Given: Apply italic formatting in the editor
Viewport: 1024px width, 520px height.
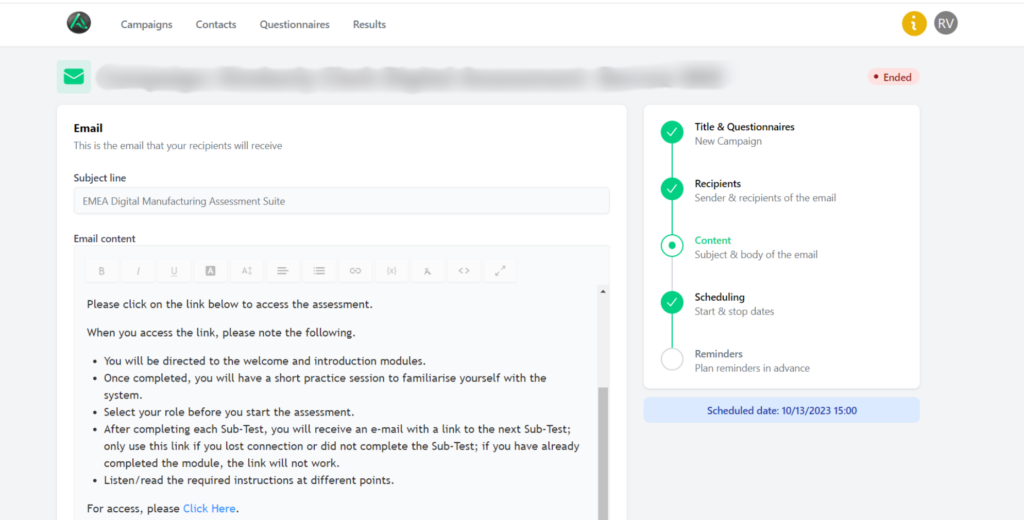Looking at the screenshot, I should click(138, 270).
